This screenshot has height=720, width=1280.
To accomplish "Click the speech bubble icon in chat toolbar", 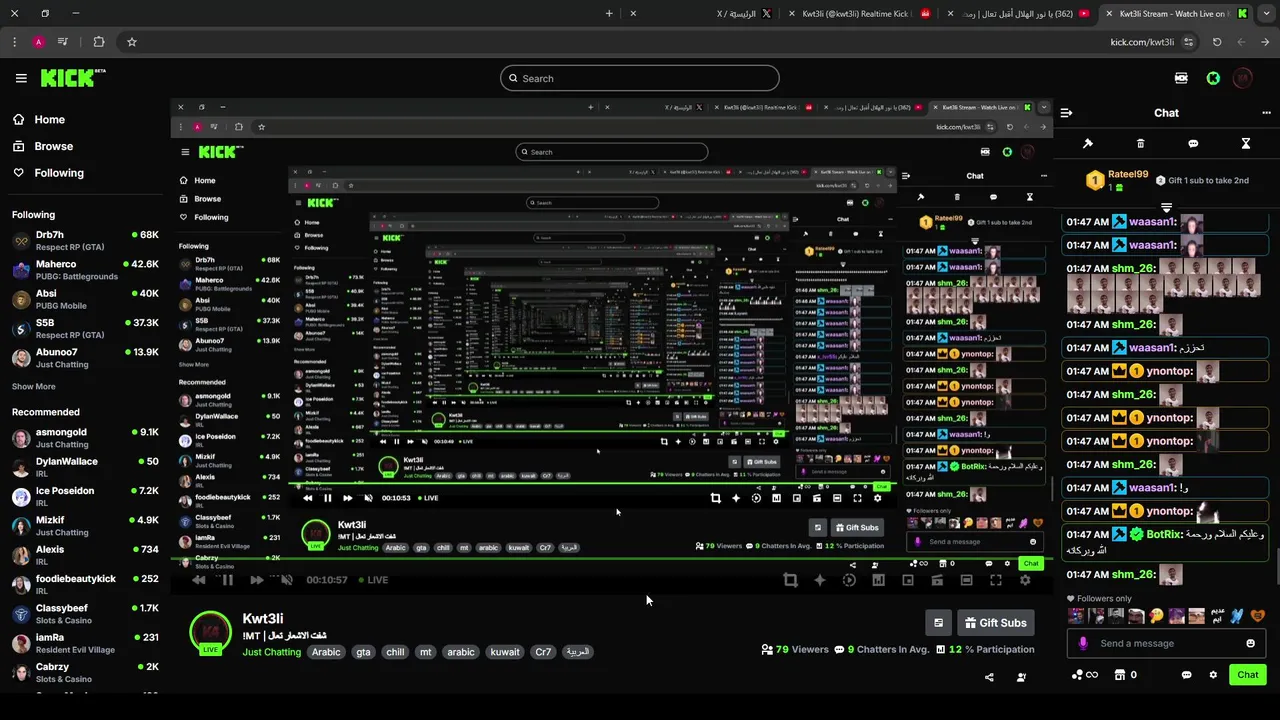I will tap(1193, 144).
